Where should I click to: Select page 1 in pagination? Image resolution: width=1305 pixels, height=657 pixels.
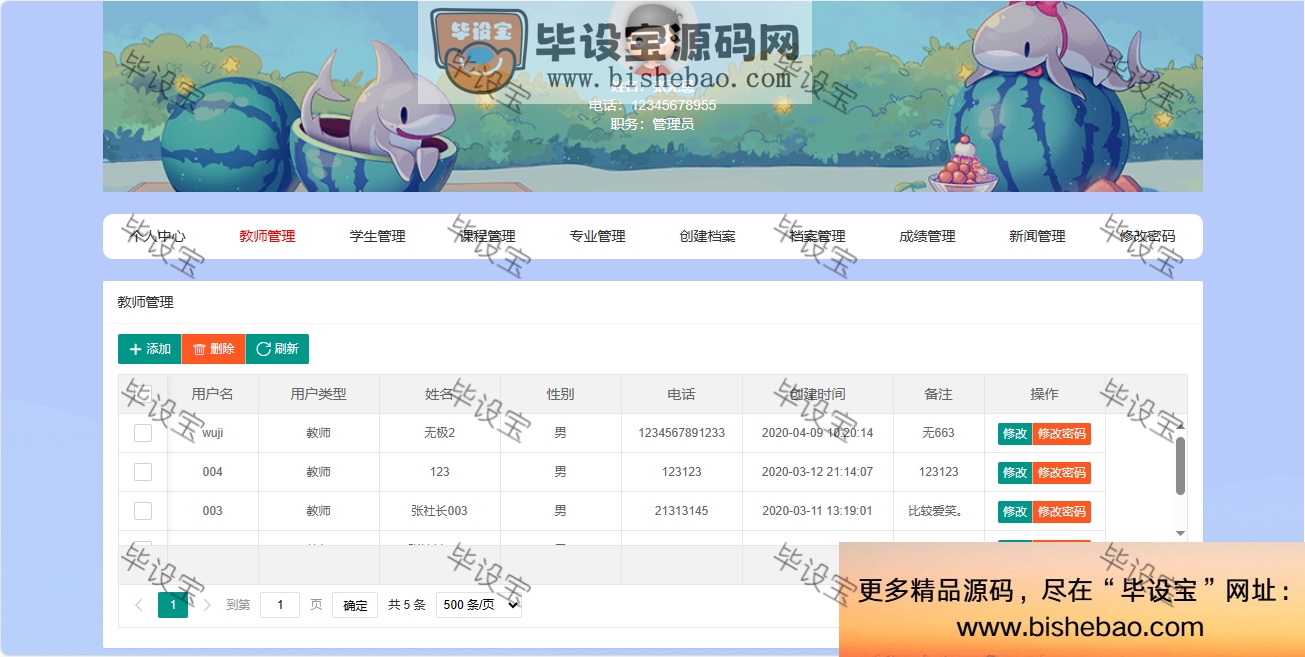click(x=173, y=605)
